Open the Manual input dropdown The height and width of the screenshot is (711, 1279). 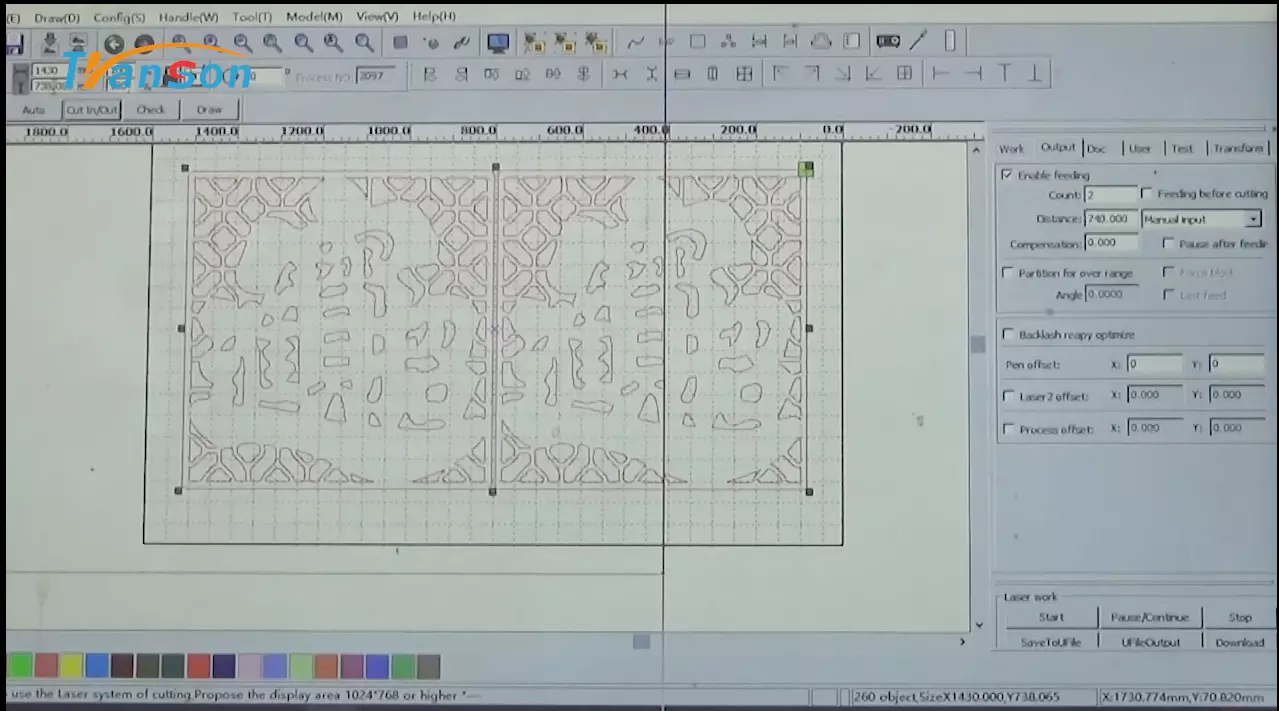[x=1253, y=219]
